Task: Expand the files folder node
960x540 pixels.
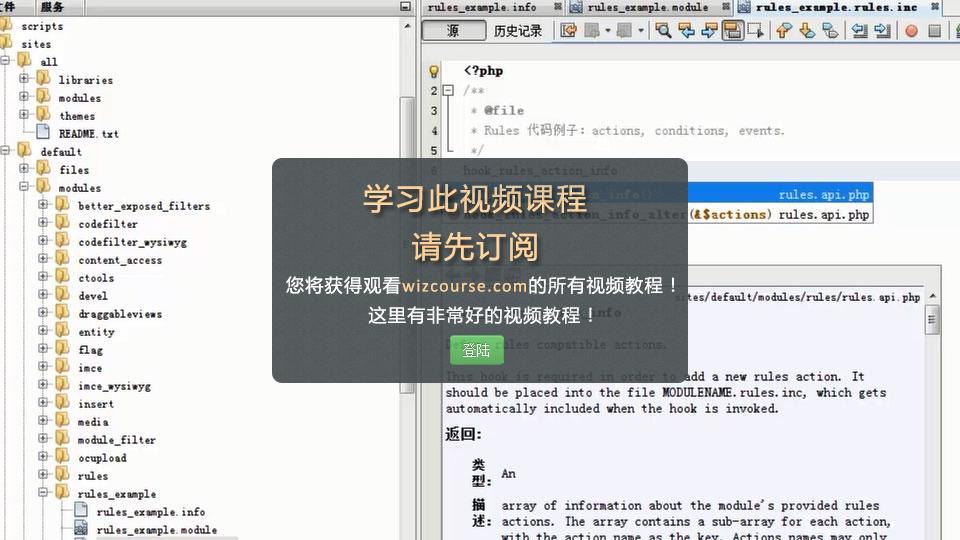Action: pyautogui.click(x=24, y=168)
